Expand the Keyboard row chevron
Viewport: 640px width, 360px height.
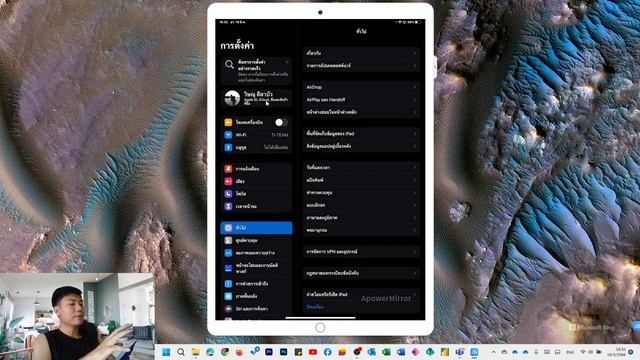click(415, 180)
